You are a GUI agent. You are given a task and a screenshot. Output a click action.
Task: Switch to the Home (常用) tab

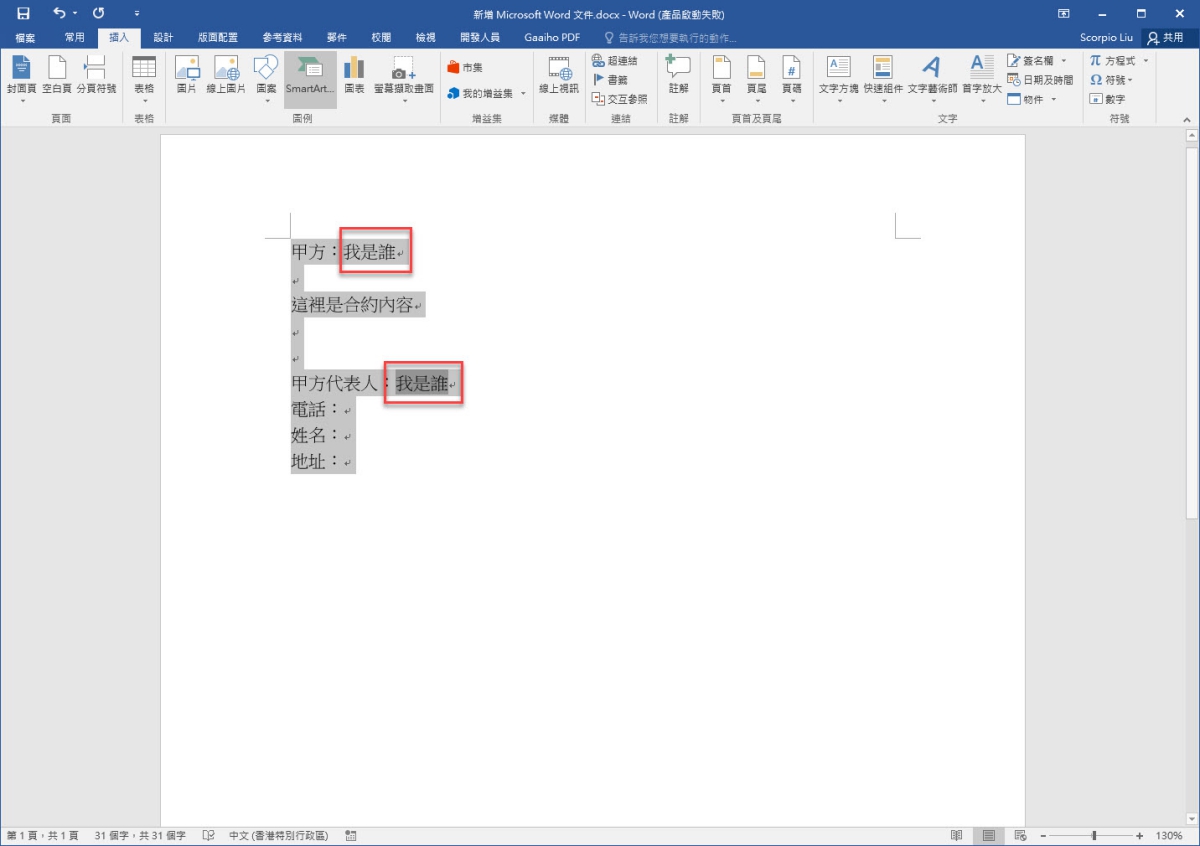75,38
